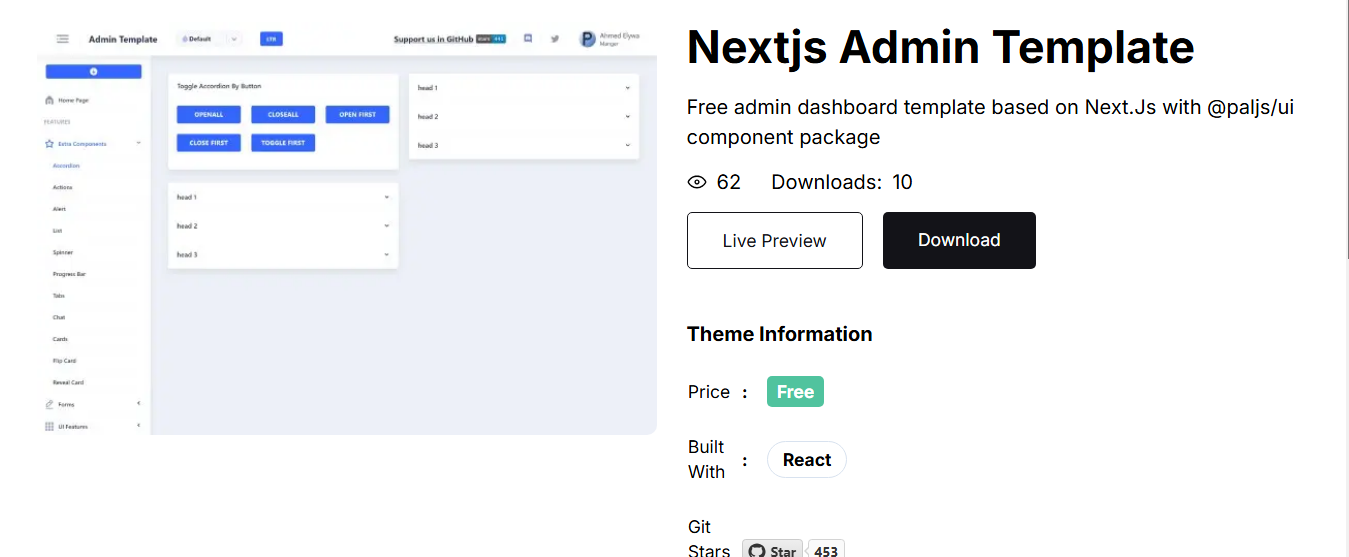
Task: Click the 'Theme Information' heading
Action: [779, 334]
